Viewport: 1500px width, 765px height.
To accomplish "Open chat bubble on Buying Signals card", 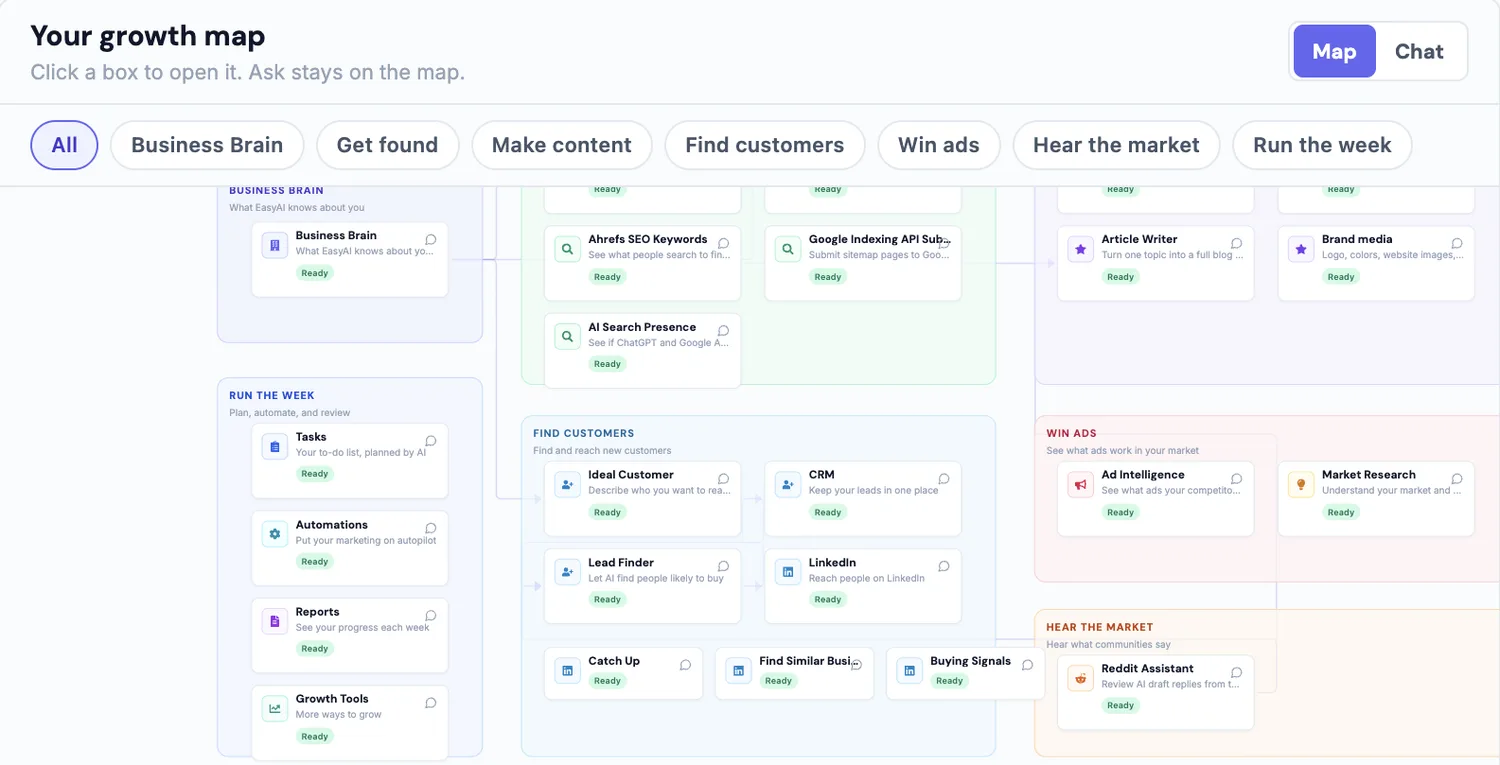I will 1028,665.
